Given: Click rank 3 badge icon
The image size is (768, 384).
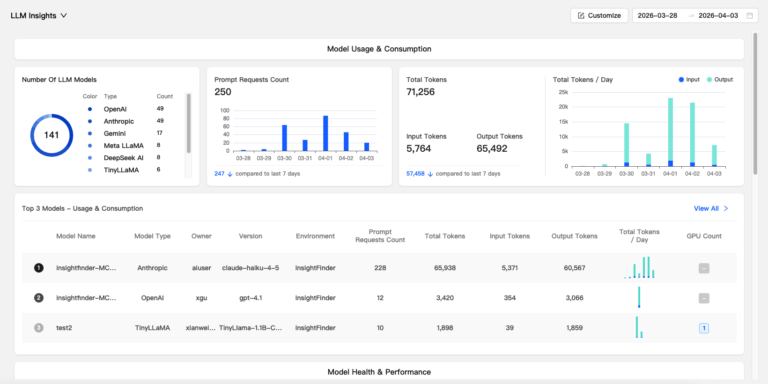Looking at the screenshot, I should click(39, 328).
